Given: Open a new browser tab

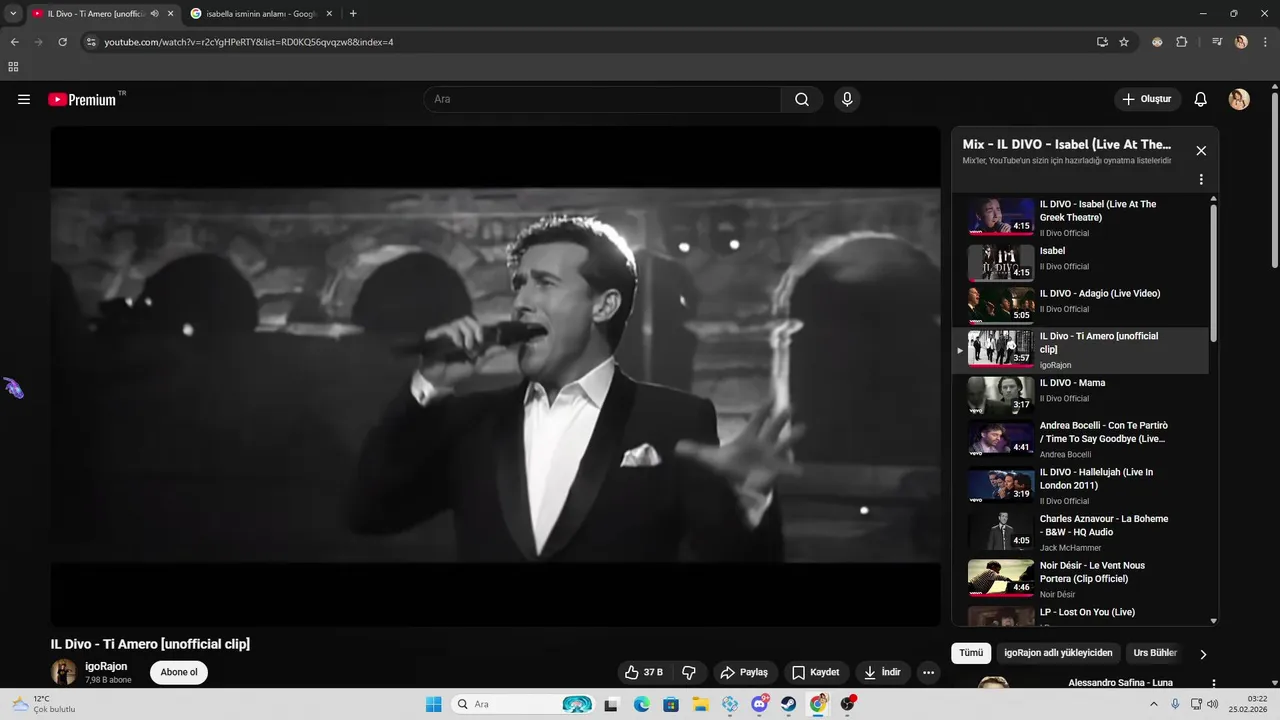Looking at the screenshot, I should (x=353, y=14).
